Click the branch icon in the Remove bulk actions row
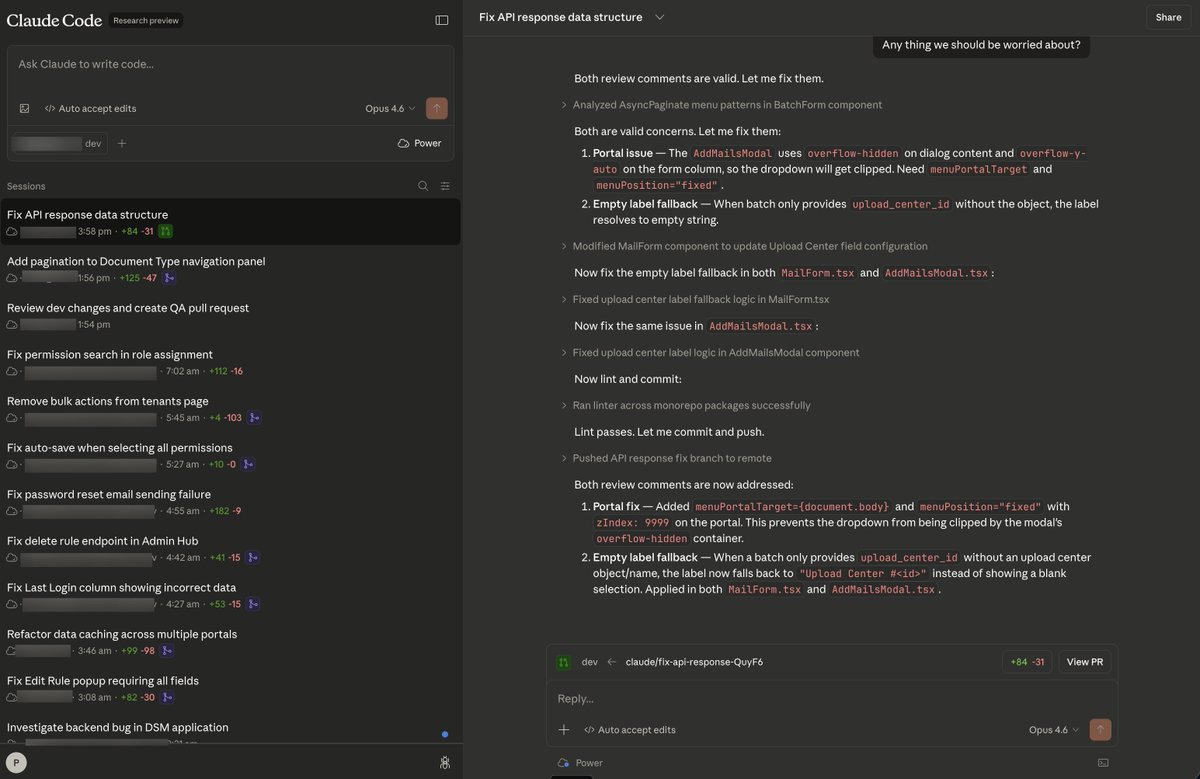This screenshot has width=1200, height=779. pos(255,417)
